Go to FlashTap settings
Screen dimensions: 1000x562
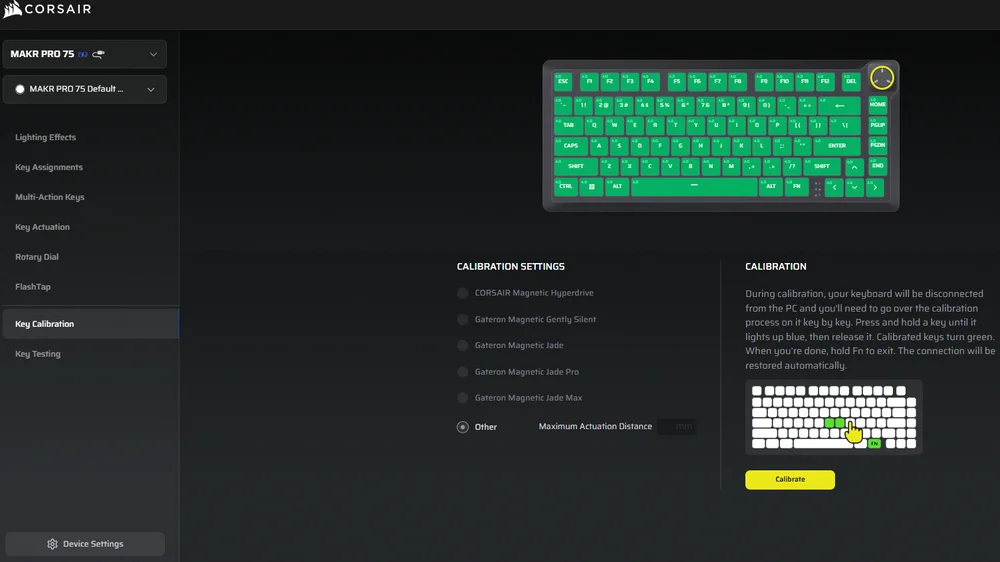(x=33, y=287)
